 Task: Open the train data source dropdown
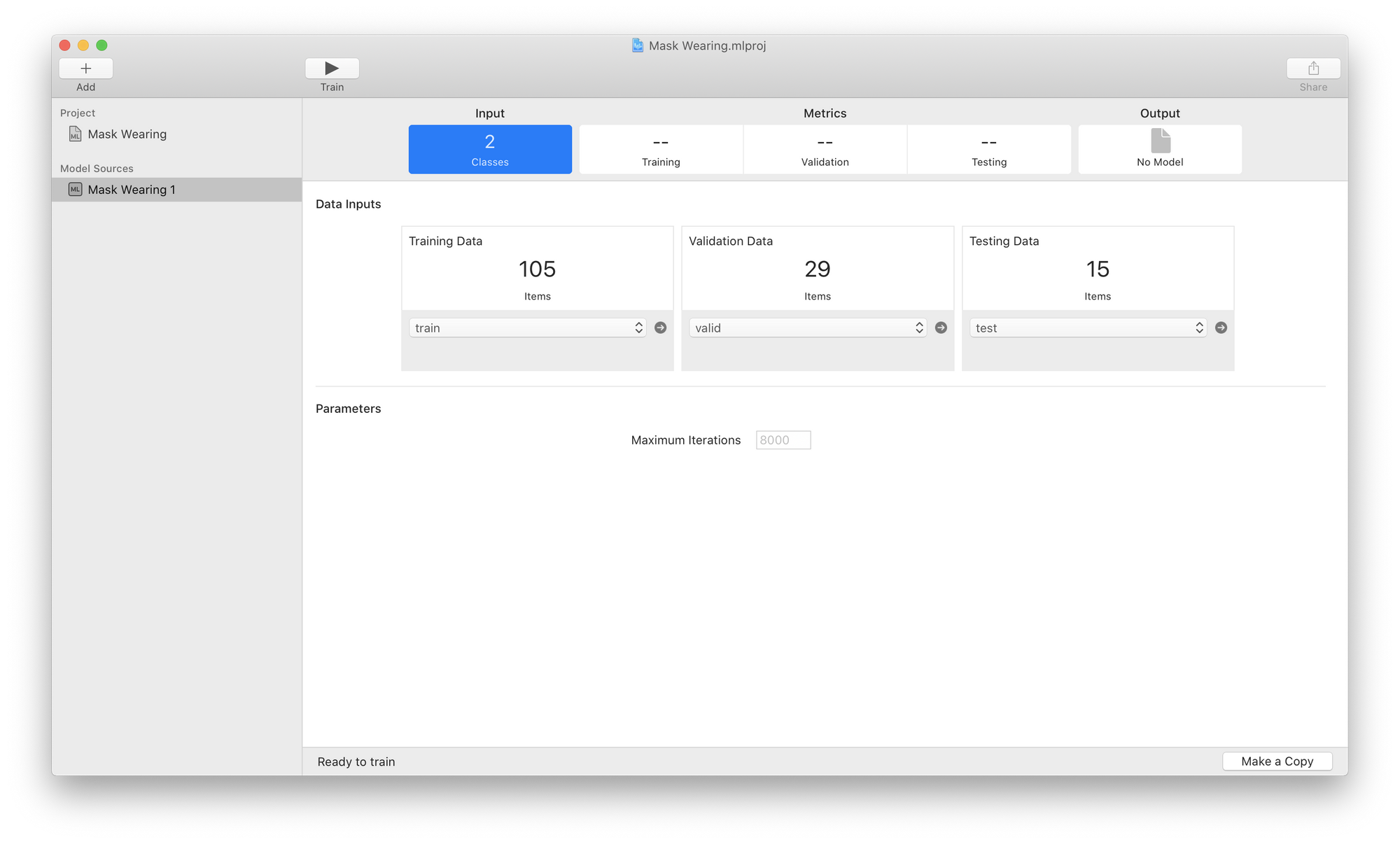[x=527, y=328]
